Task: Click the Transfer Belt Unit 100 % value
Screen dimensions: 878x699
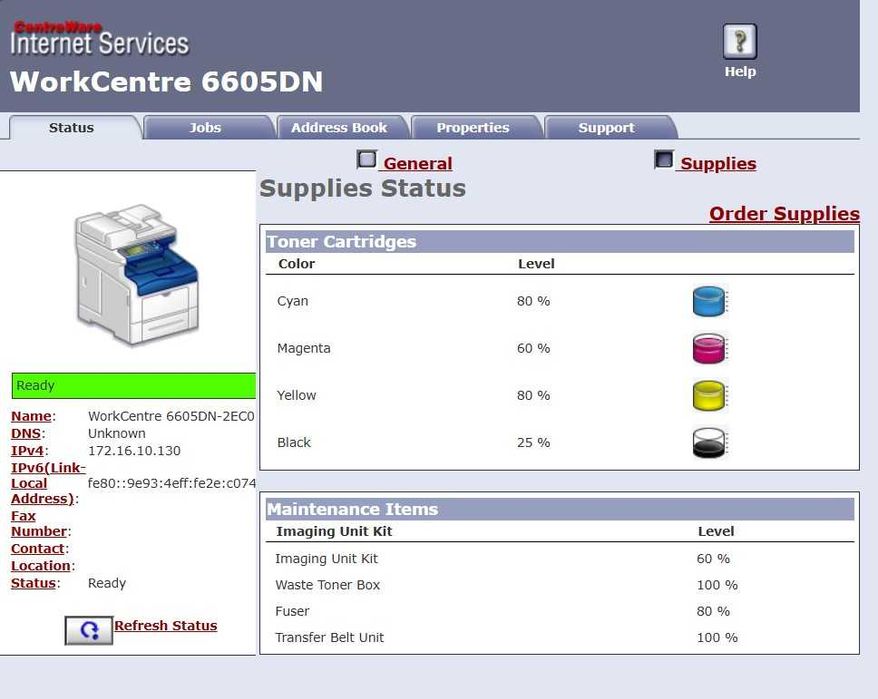Action: [717, 638]
